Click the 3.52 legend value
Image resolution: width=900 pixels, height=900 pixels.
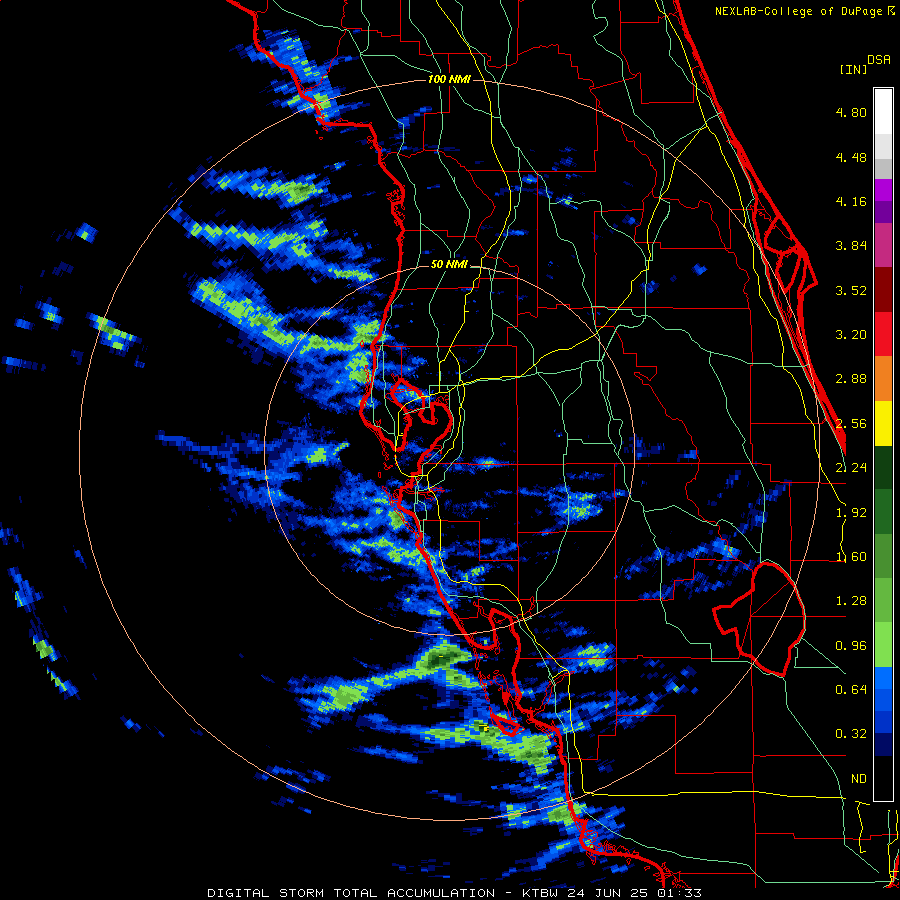coord(851,290)
